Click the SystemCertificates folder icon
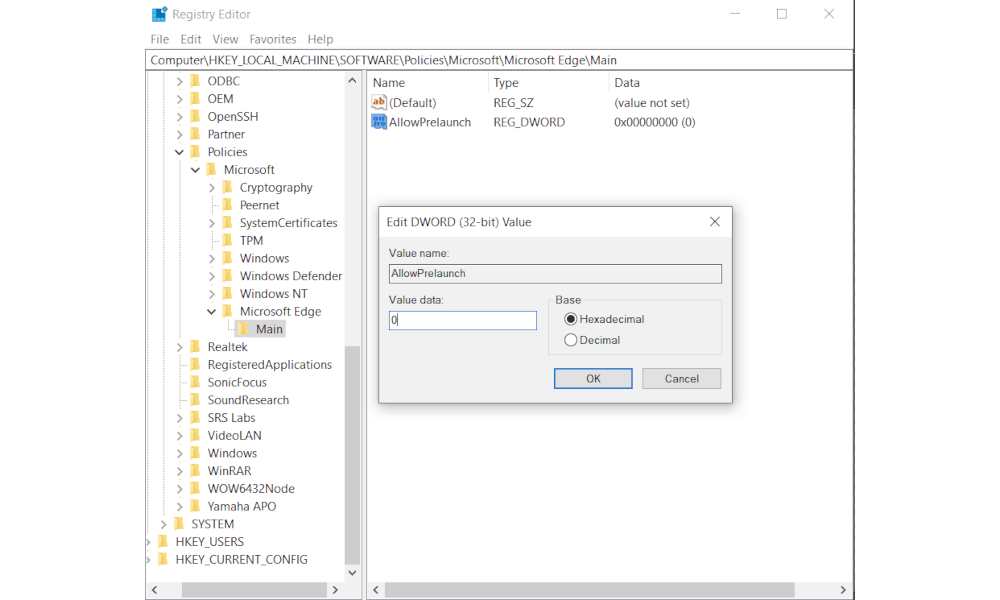This screenshot has width=1000, height=600. pyautogui.click(x=228, y=223)
